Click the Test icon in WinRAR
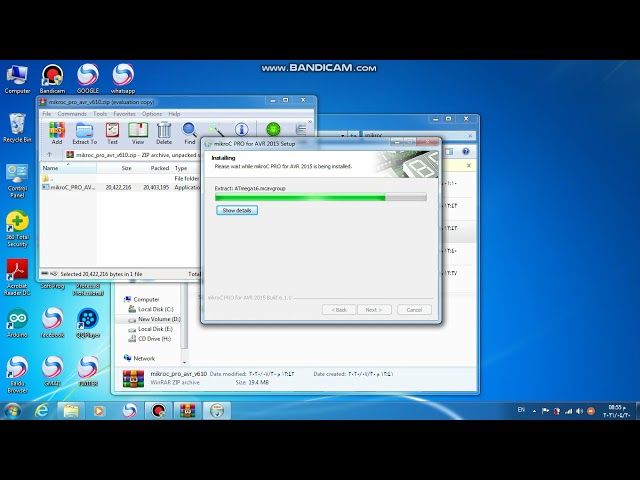Image resolution: width=640 pixels, height=480 pixels. [112, 133]
